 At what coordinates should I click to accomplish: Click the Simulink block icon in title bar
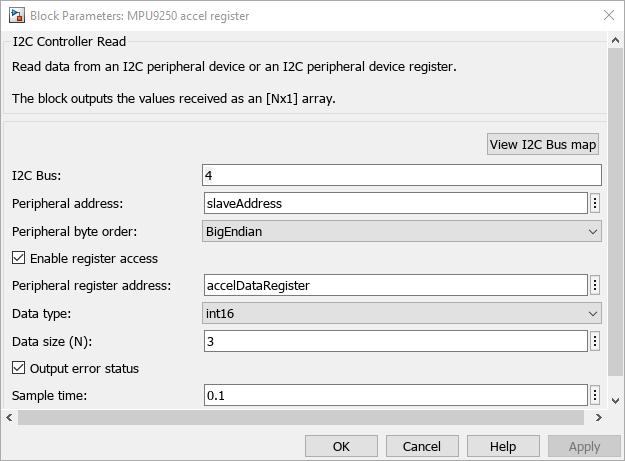[17, 16]
